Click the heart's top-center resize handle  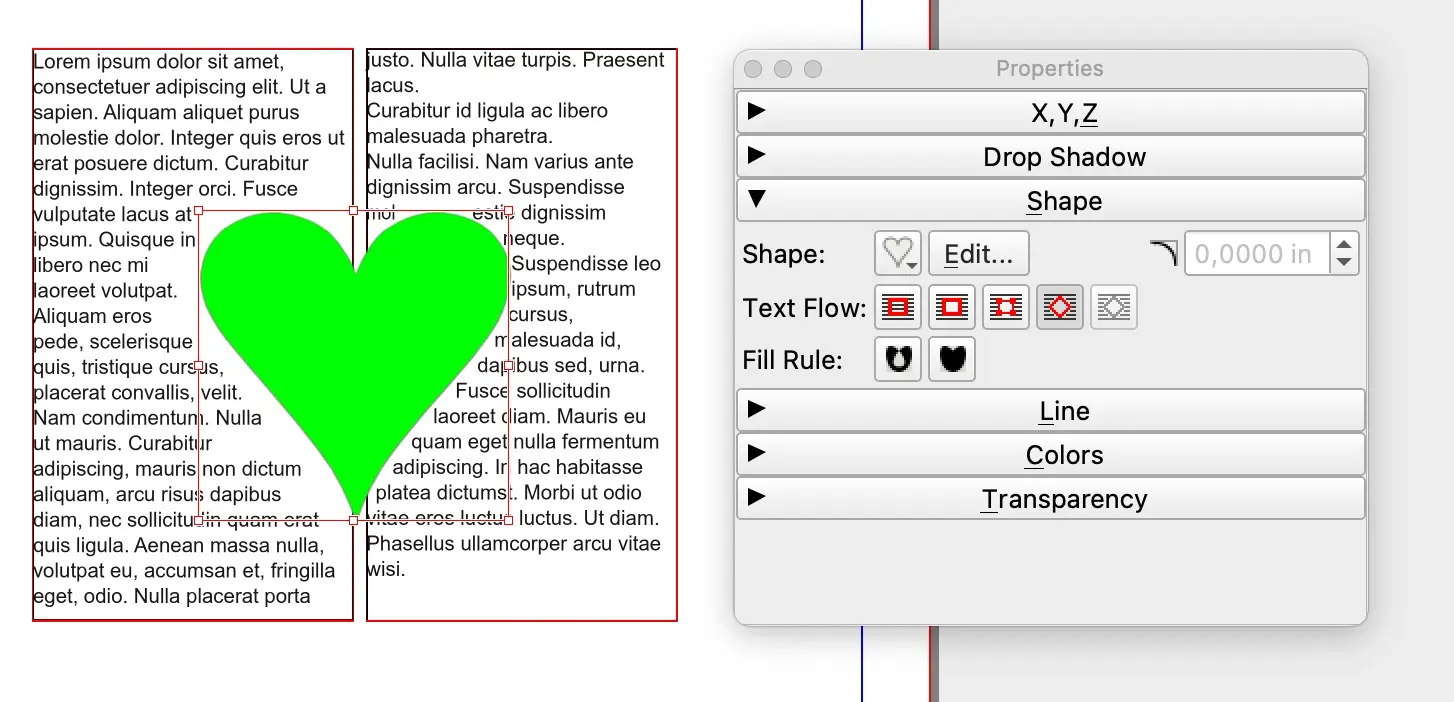[354, 211]
